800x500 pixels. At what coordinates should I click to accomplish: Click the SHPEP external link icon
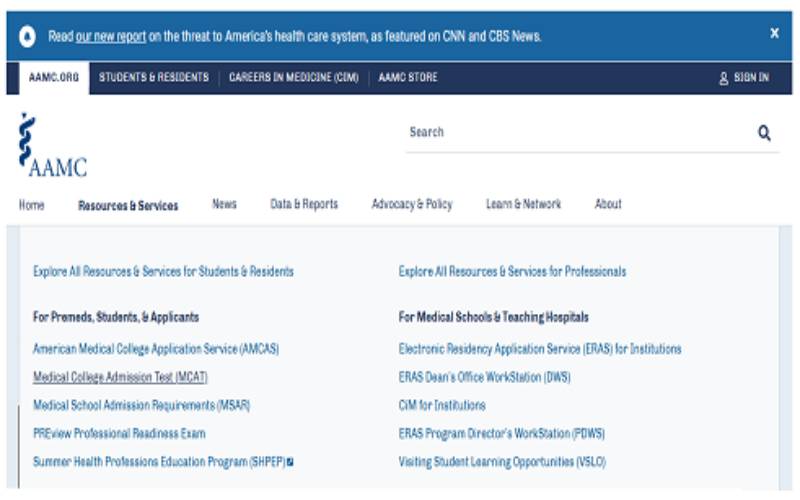[290, 462]
